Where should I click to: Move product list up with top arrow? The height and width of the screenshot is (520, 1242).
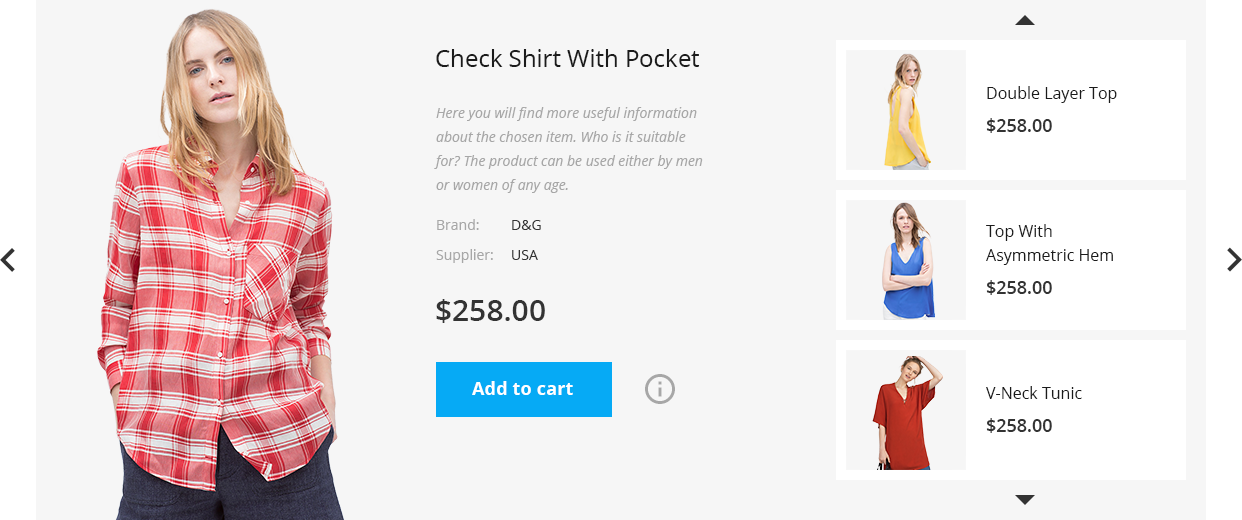tap(1024, 20)
